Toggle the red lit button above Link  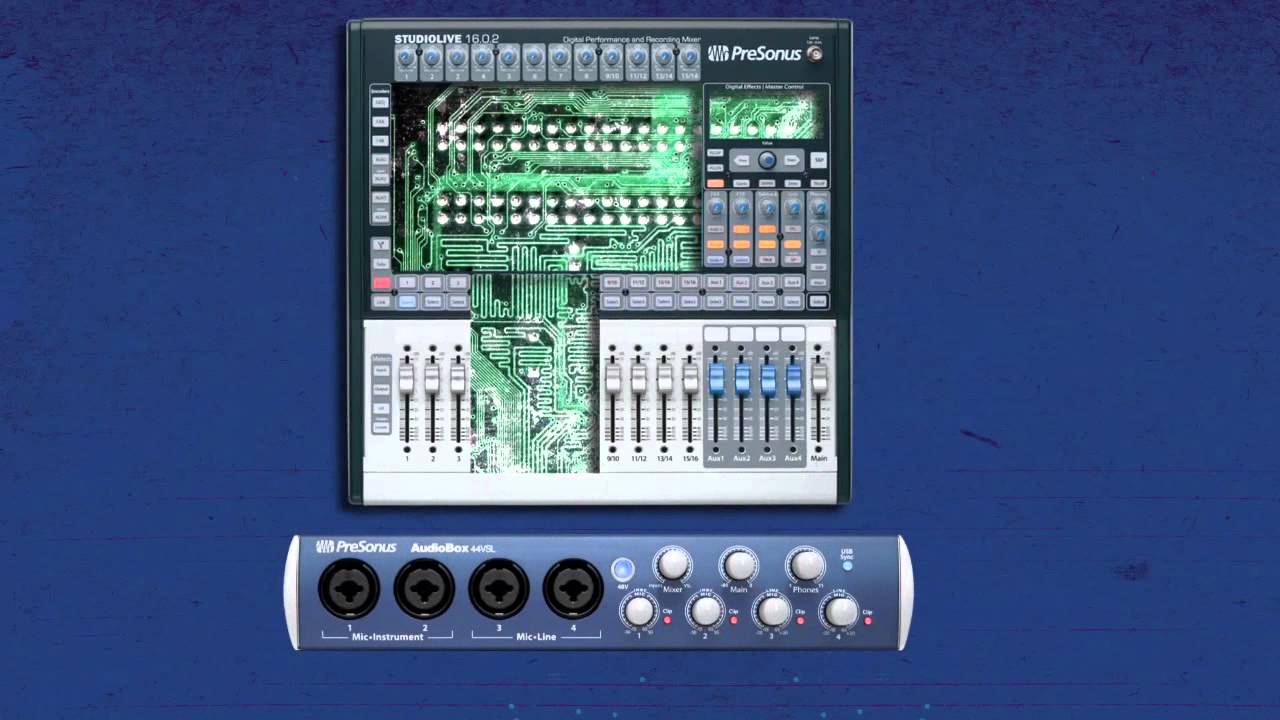381,283
